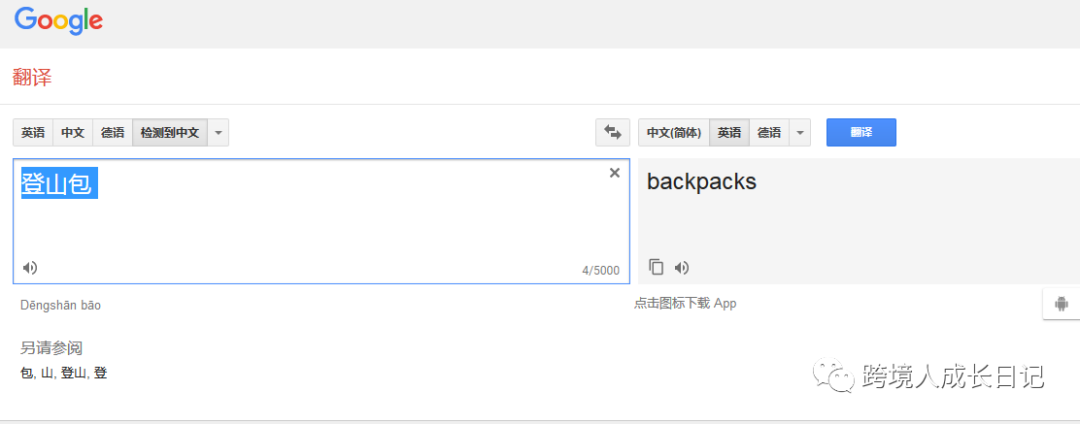The width and height of the screenshot is (1080, 424).
Task: Click the 登山 see-also word link
Action: (x=73, y=373)
